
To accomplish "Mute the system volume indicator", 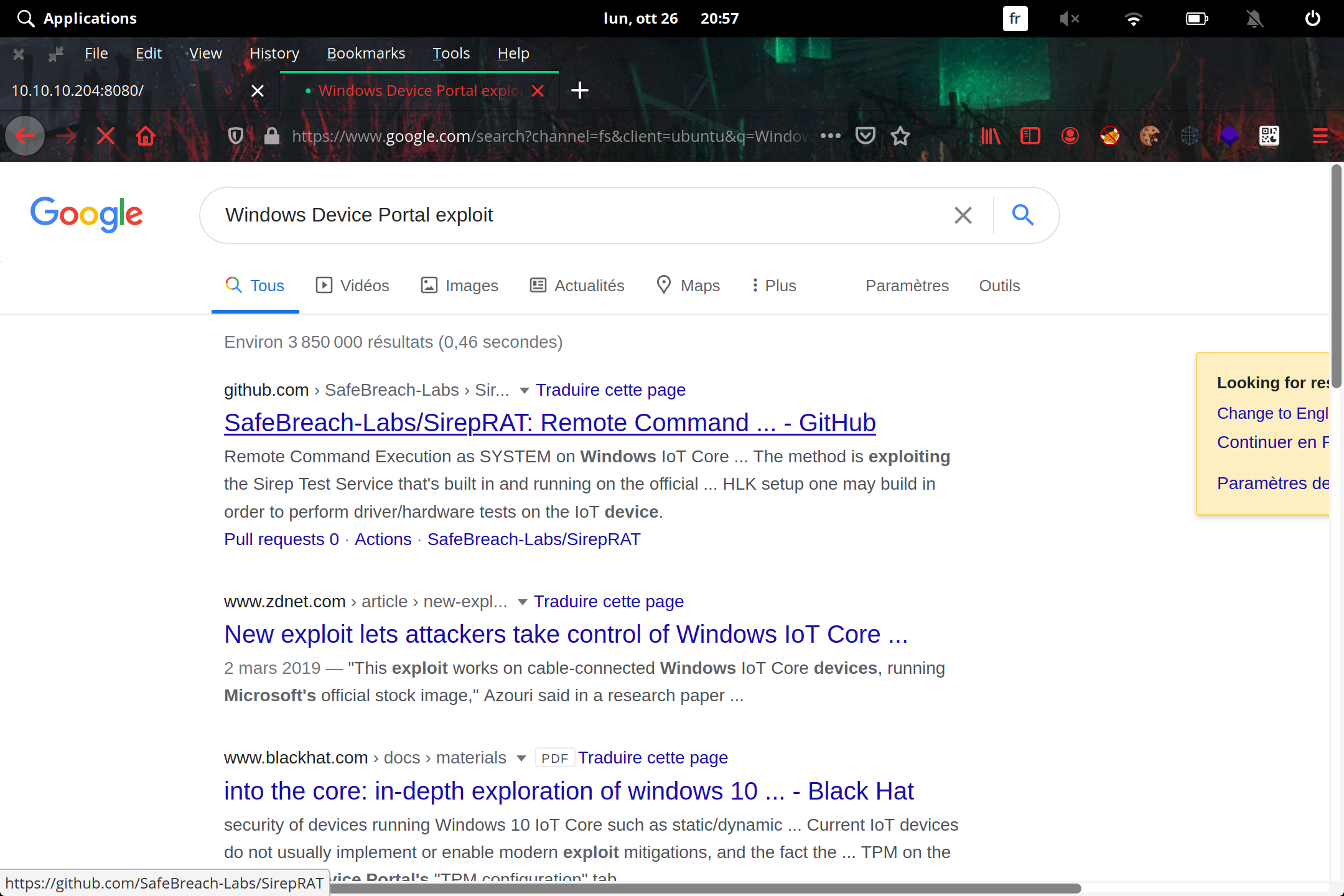I will tap(1070, 18).
